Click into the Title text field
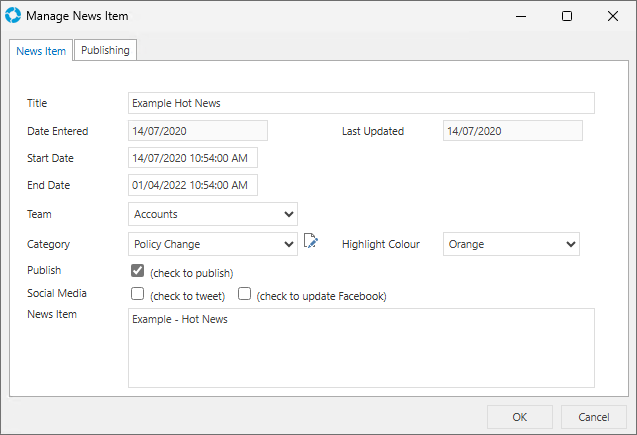 pyautogui.click(x=361, y=103)
